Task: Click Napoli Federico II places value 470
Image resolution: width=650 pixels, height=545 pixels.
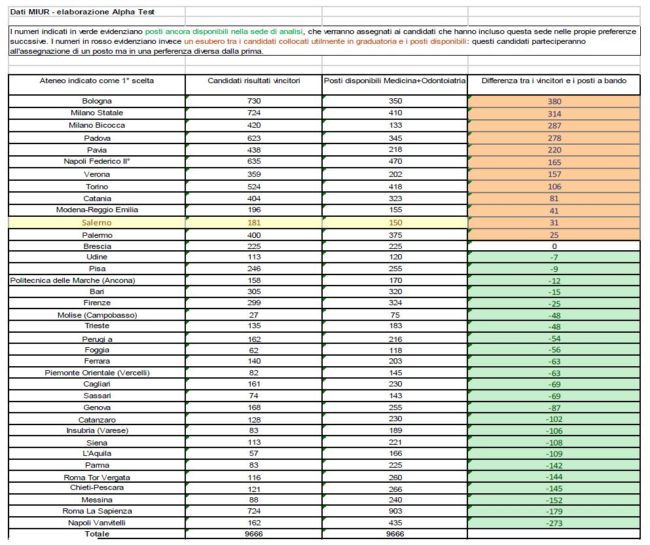Action: point(395,161)
